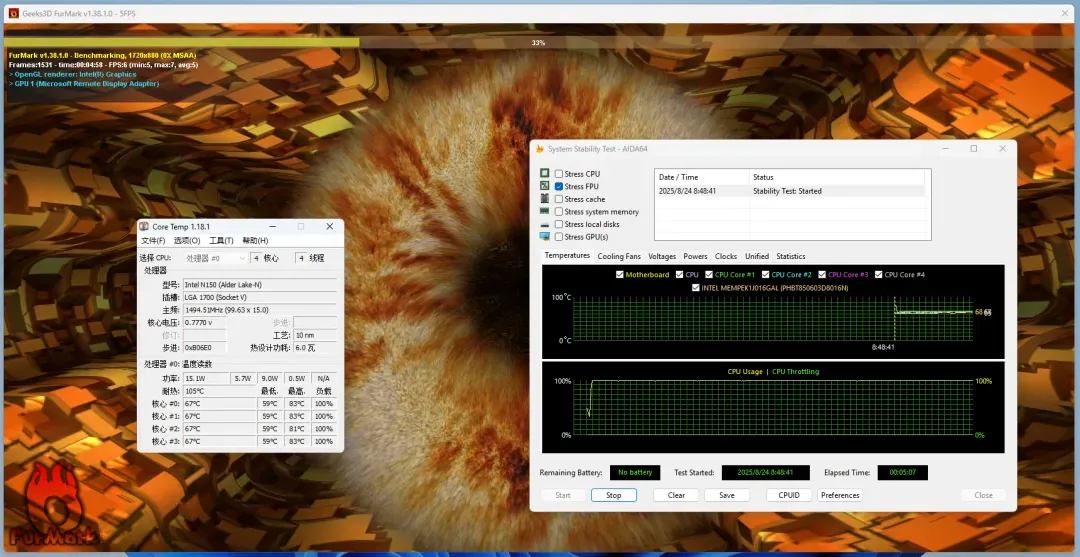The height and width of the screenshot is (557, 1080).
Task: Click the Preferences button
Action: (x=840, y=495)
